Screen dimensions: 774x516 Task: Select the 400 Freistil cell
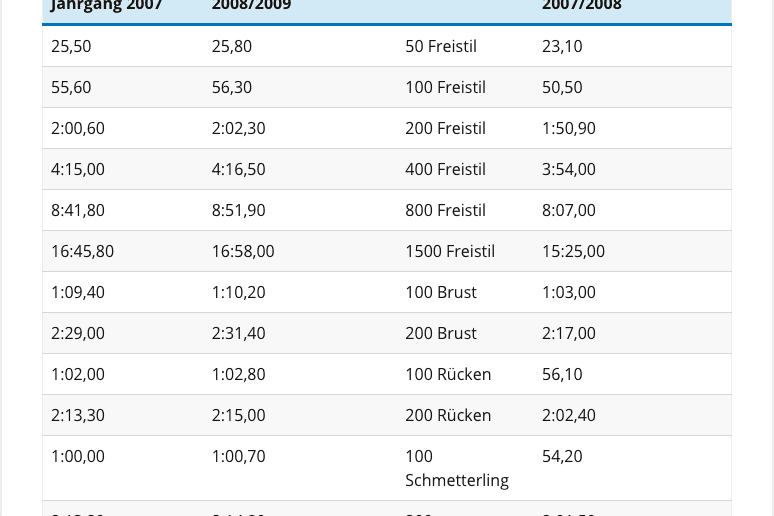(x=445, y=169)
